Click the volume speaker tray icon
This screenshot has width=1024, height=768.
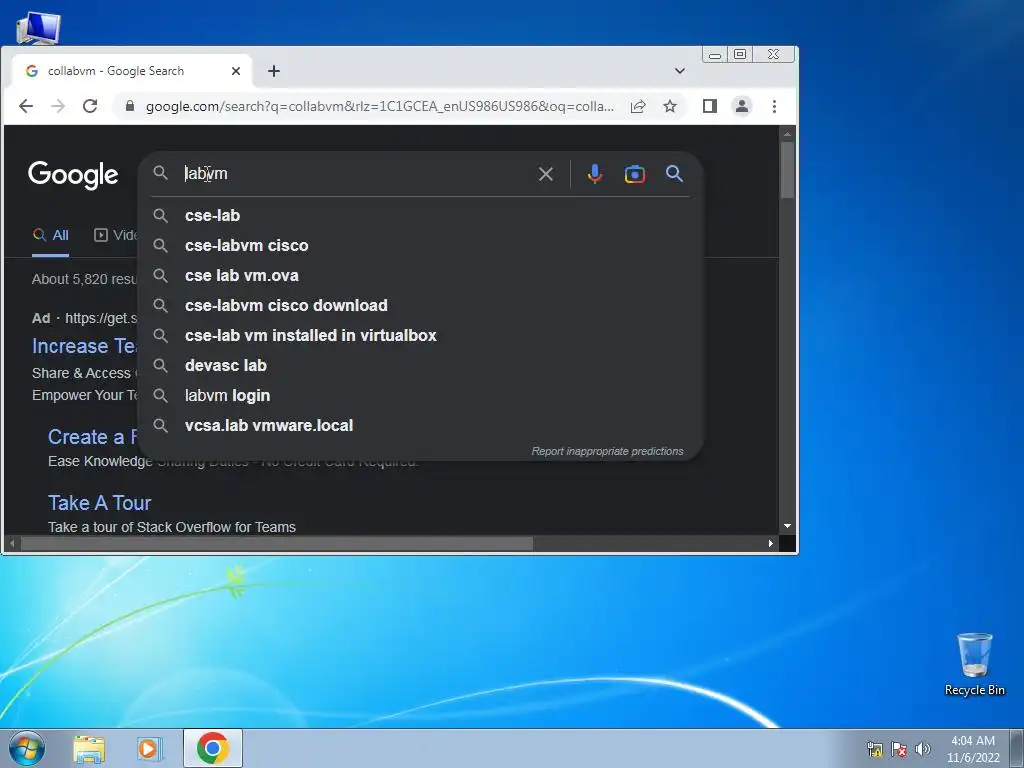click(x=922, y=749)
